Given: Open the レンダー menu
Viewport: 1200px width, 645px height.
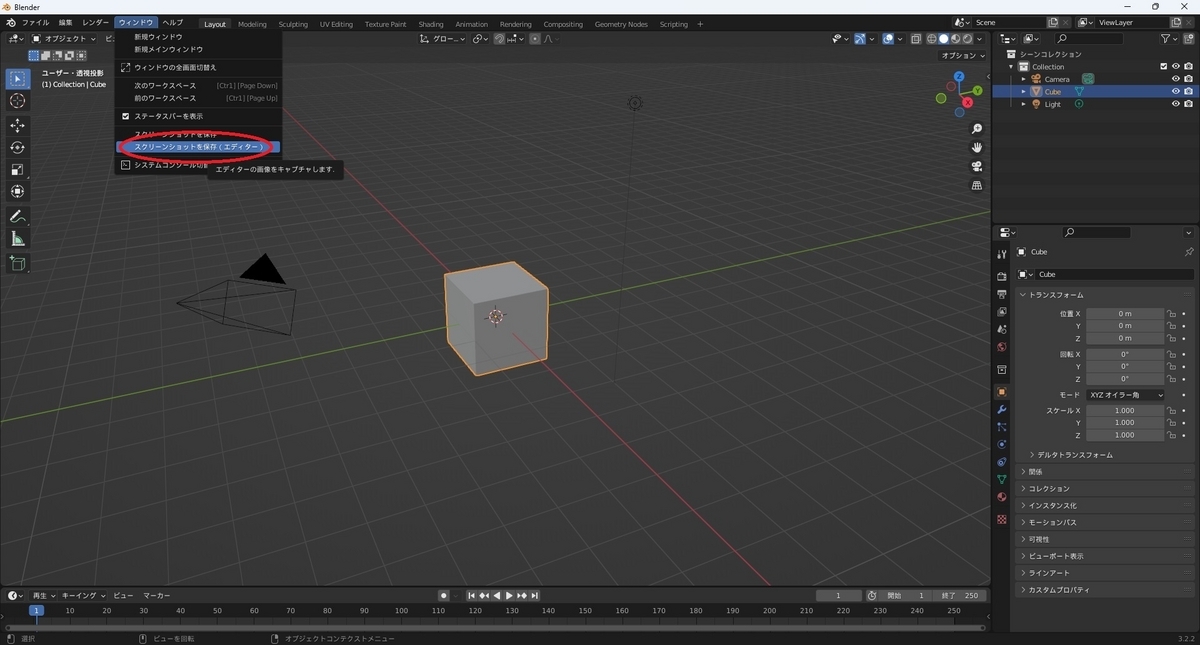Looking at the screenshot, I should click(x=96, y=23).
